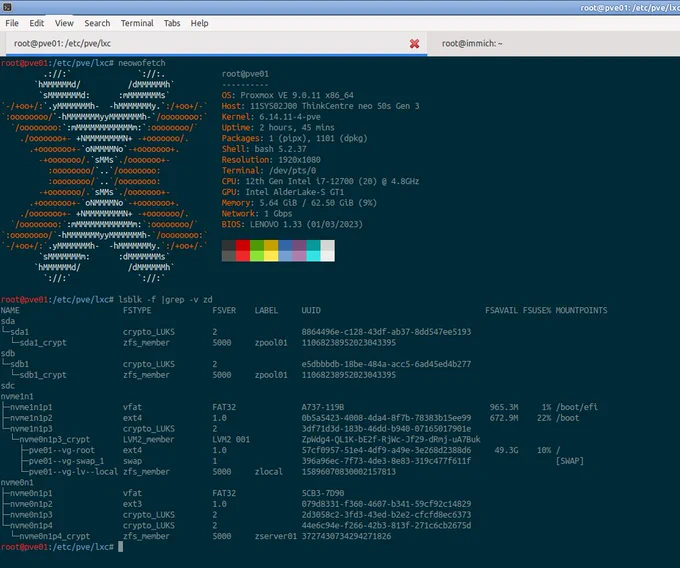
Task: Click the FSTYPE column header
Action: pyautogui.click(x=137, y=310)
